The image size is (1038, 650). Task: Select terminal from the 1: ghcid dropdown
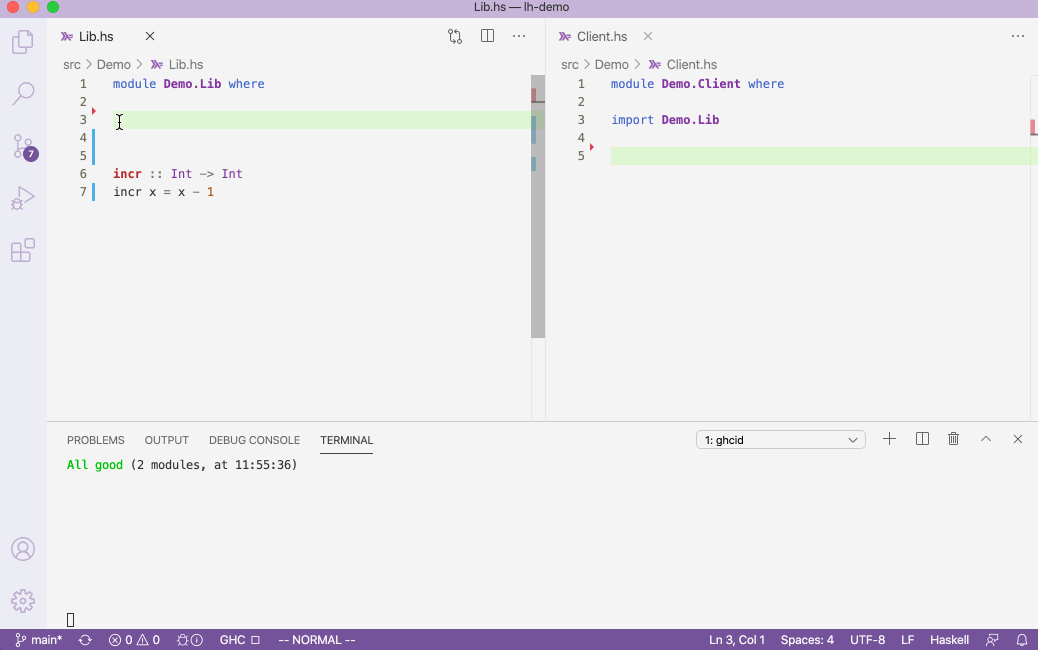[x=780, y=440]
